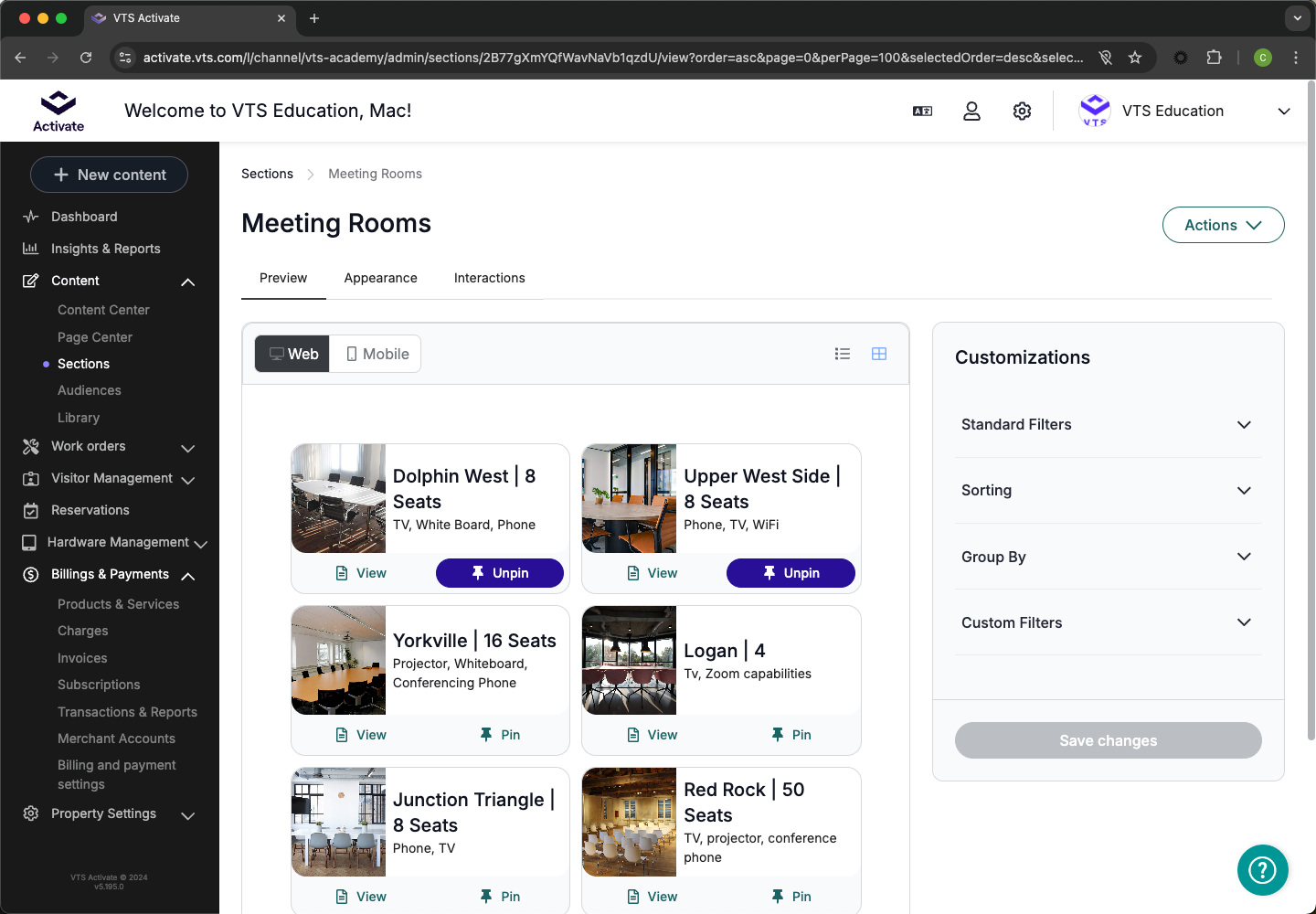The width and height of the screenshot is (1316, 914).
Task: Click the Yorkville room thumbnail
Action: [338, 660]
